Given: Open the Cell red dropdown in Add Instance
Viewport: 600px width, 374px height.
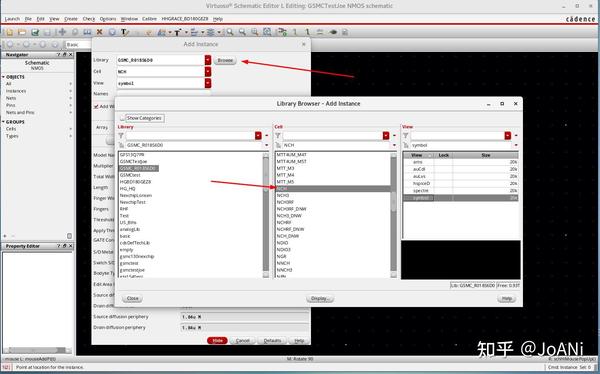Looking at the screenshot, I should pos(208,72).
